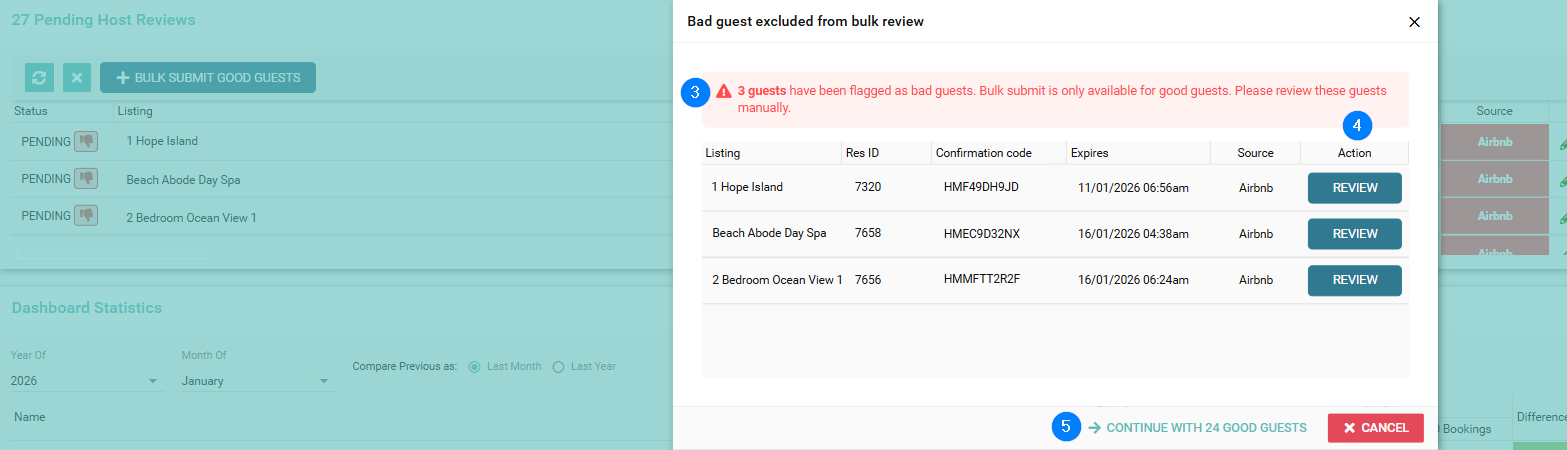The image size is (1567, 450).
Task: Select the Last Year radio button
Action: 559,366
